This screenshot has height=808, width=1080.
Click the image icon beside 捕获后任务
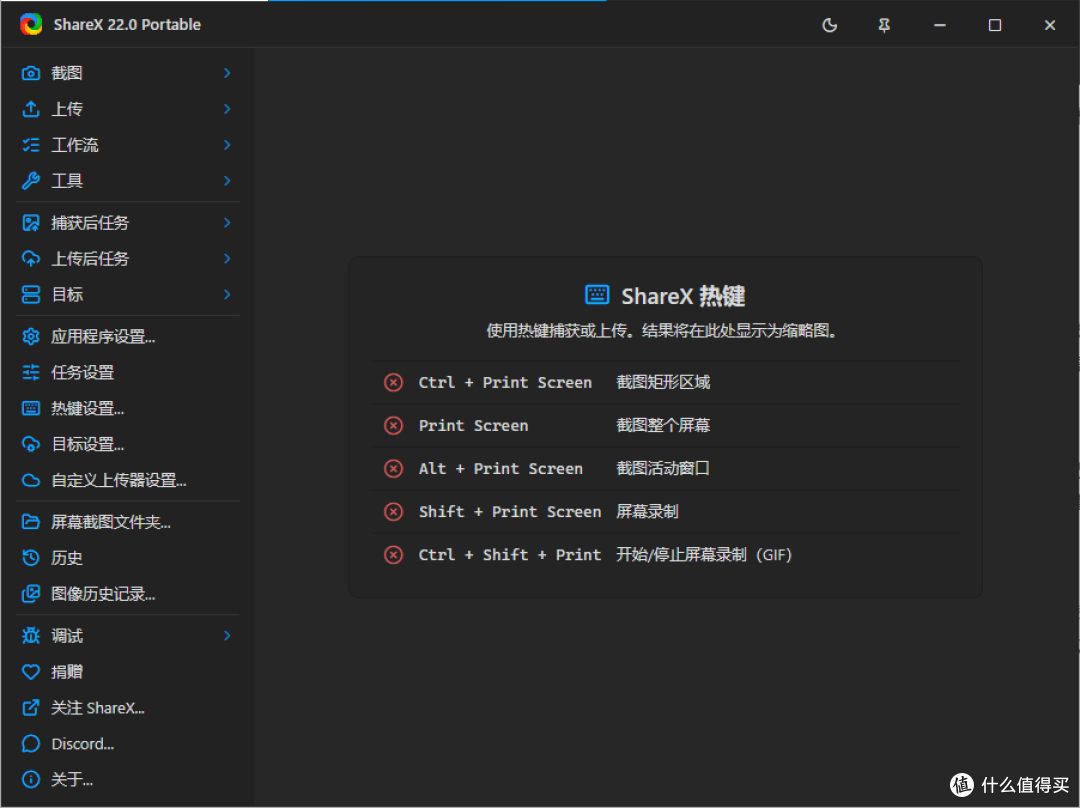(x=31, y=222)
